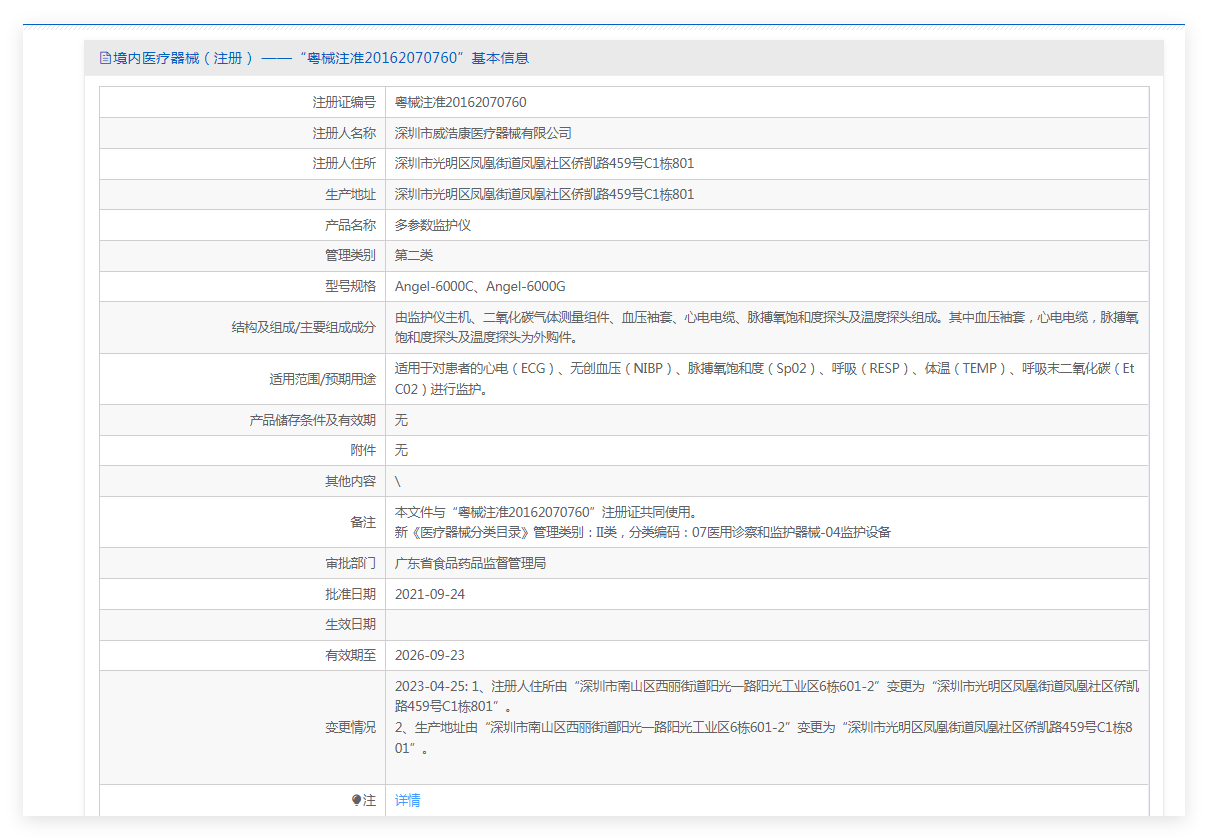Click expiry date 2026-09-23
Viewport: 1208px width, 839px height.
coord(430,655)
